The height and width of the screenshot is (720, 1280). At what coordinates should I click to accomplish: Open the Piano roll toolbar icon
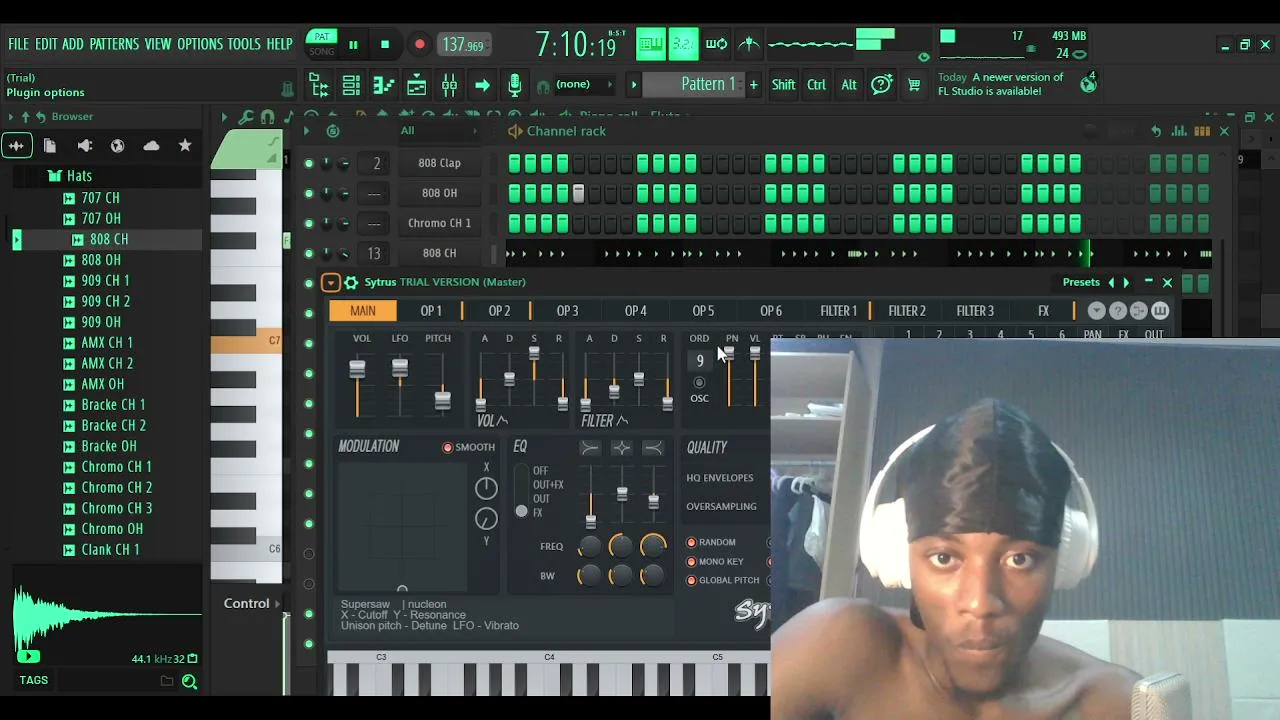coord(384,85)
